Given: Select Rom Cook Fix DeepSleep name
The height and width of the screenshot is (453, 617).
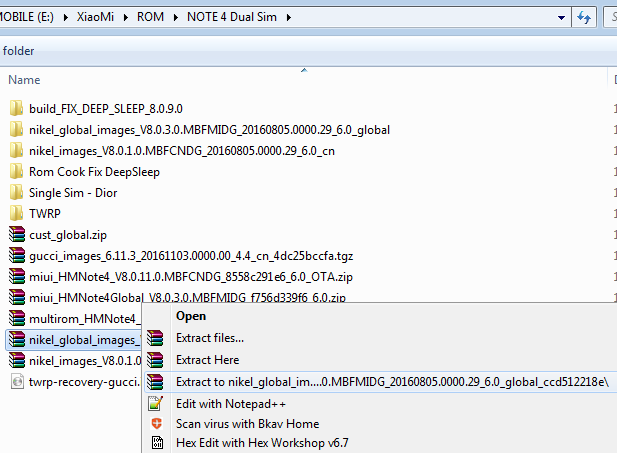Looking at the screenshot, I should [94, 172].
